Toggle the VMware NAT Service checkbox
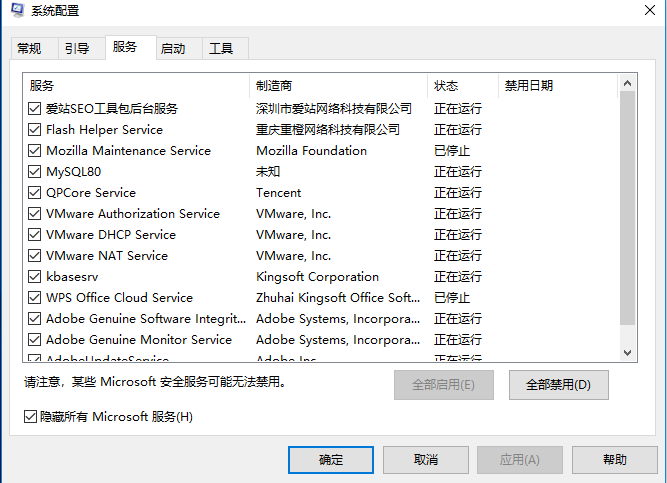The width and height of the screenshot is (667, 483). [35, 256]
